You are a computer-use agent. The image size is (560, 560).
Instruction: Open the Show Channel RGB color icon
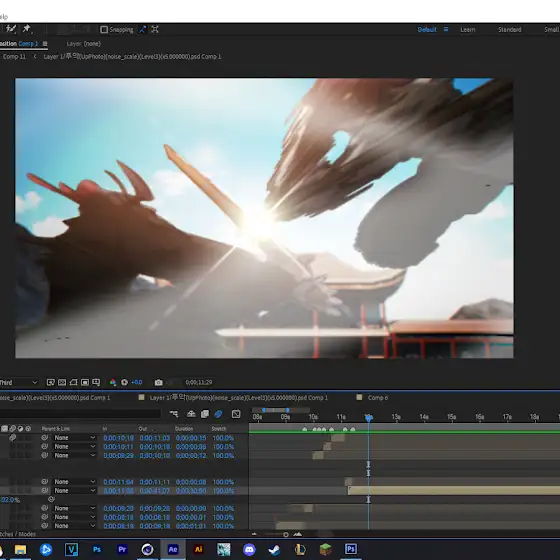(x=113, y=382)
